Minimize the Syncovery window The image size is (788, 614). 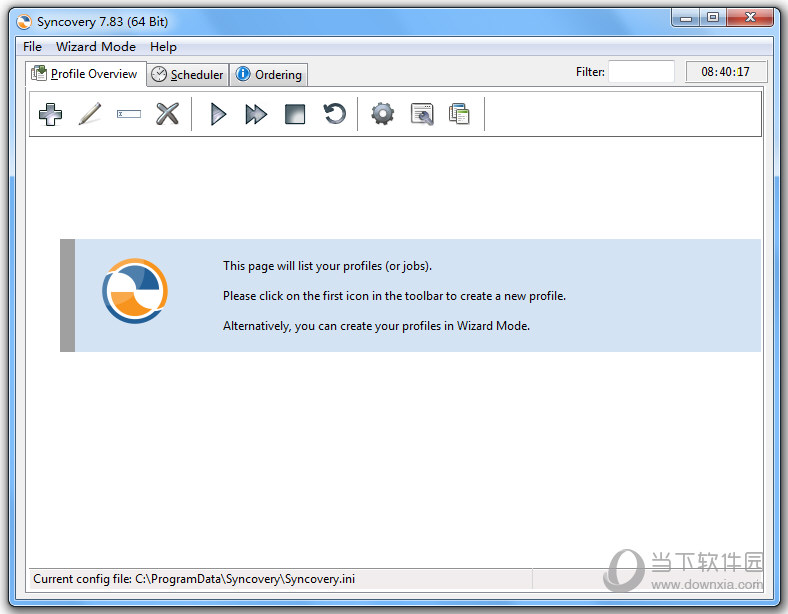pos(685,18)
